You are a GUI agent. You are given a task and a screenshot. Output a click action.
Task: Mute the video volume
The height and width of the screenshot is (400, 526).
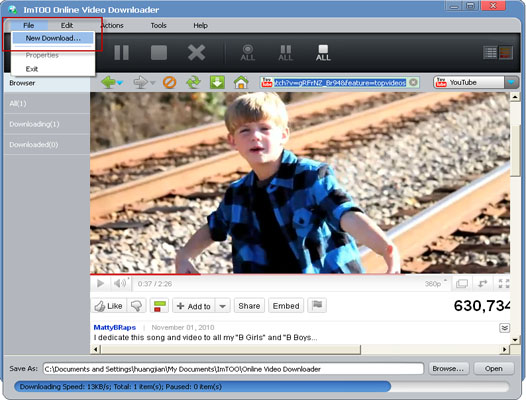tap(120, 284)
